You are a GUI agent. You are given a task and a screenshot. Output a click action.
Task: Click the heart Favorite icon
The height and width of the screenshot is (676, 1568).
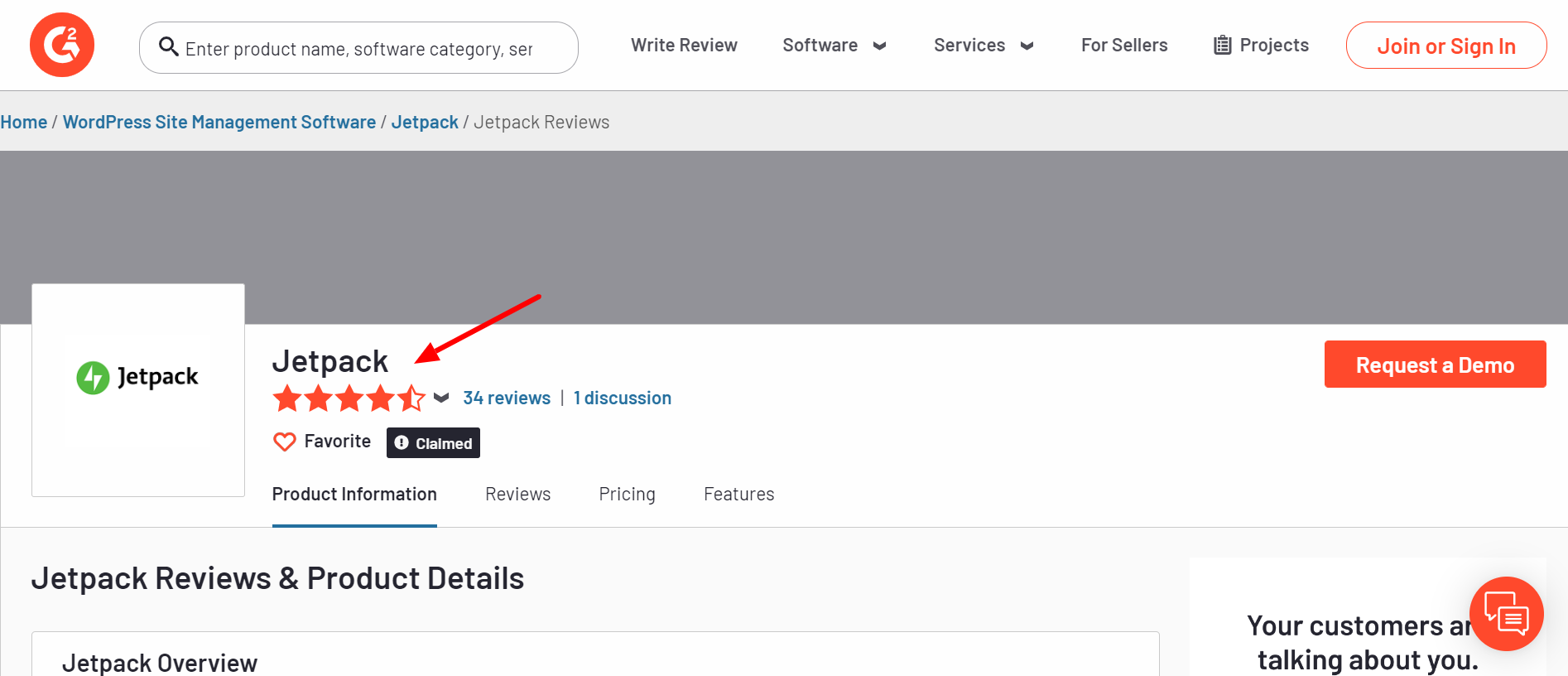click(284, 442)
